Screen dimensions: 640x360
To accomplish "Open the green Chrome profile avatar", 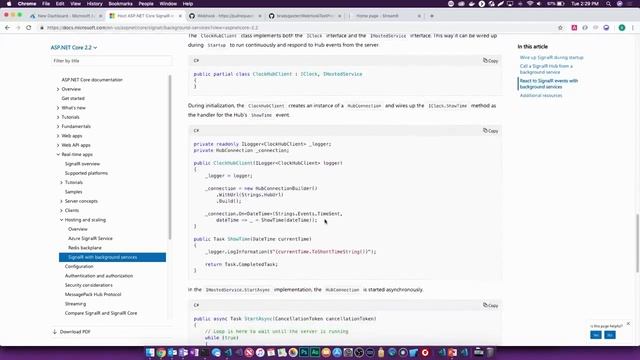I will pyautogui.click(x=622, y=28).
